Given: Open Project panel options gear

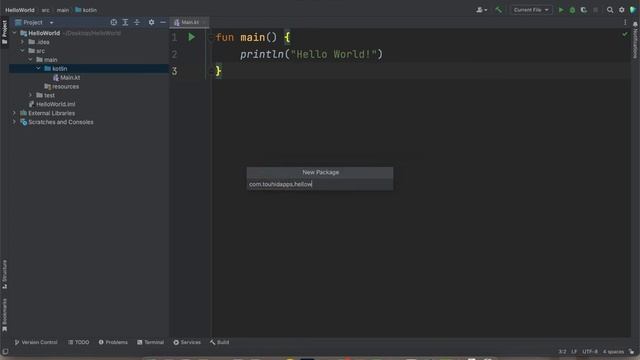Looking at the screenshot, I should pos(151,22).
